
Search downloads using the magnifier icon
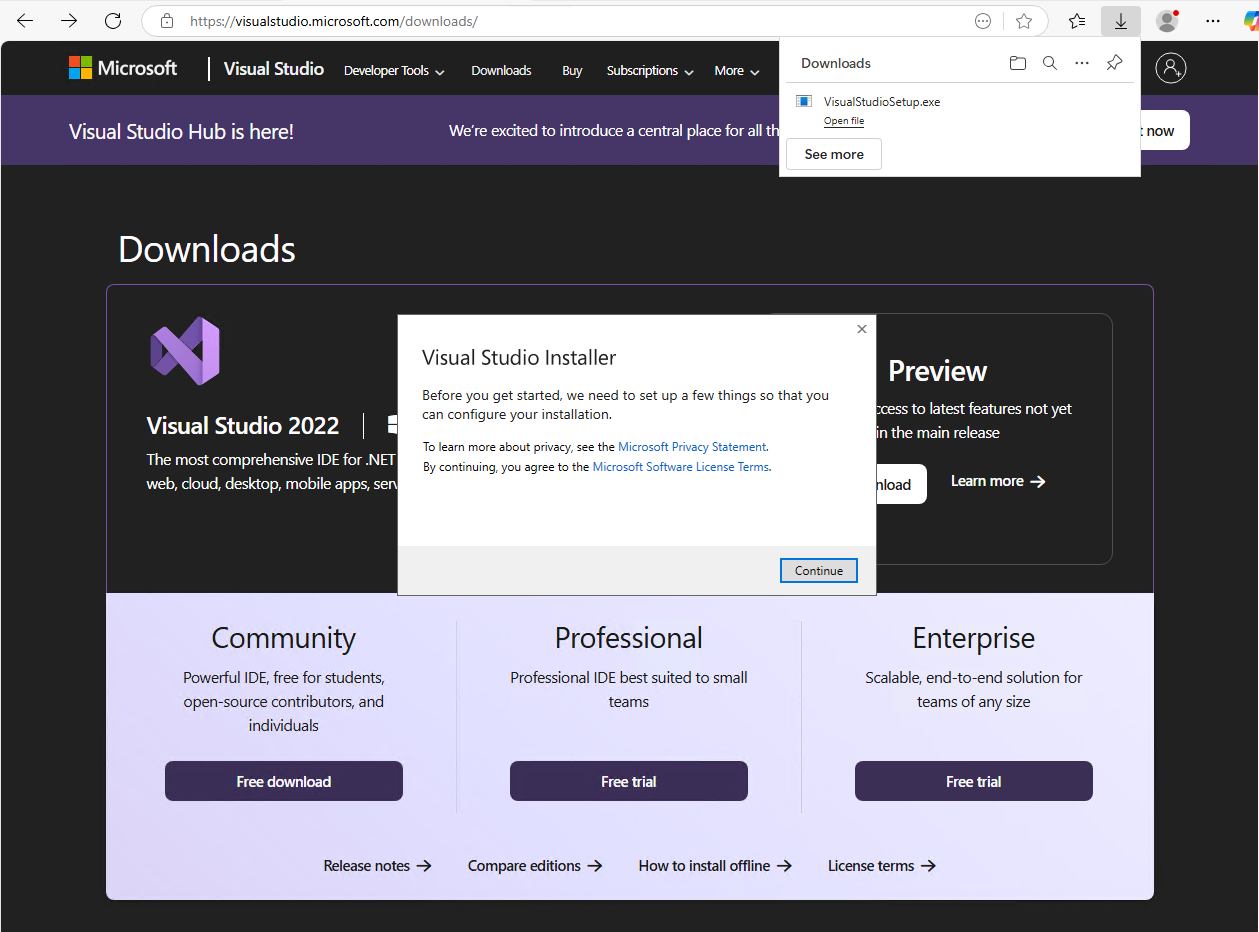pyautogui.click(x=1050, y=63)
